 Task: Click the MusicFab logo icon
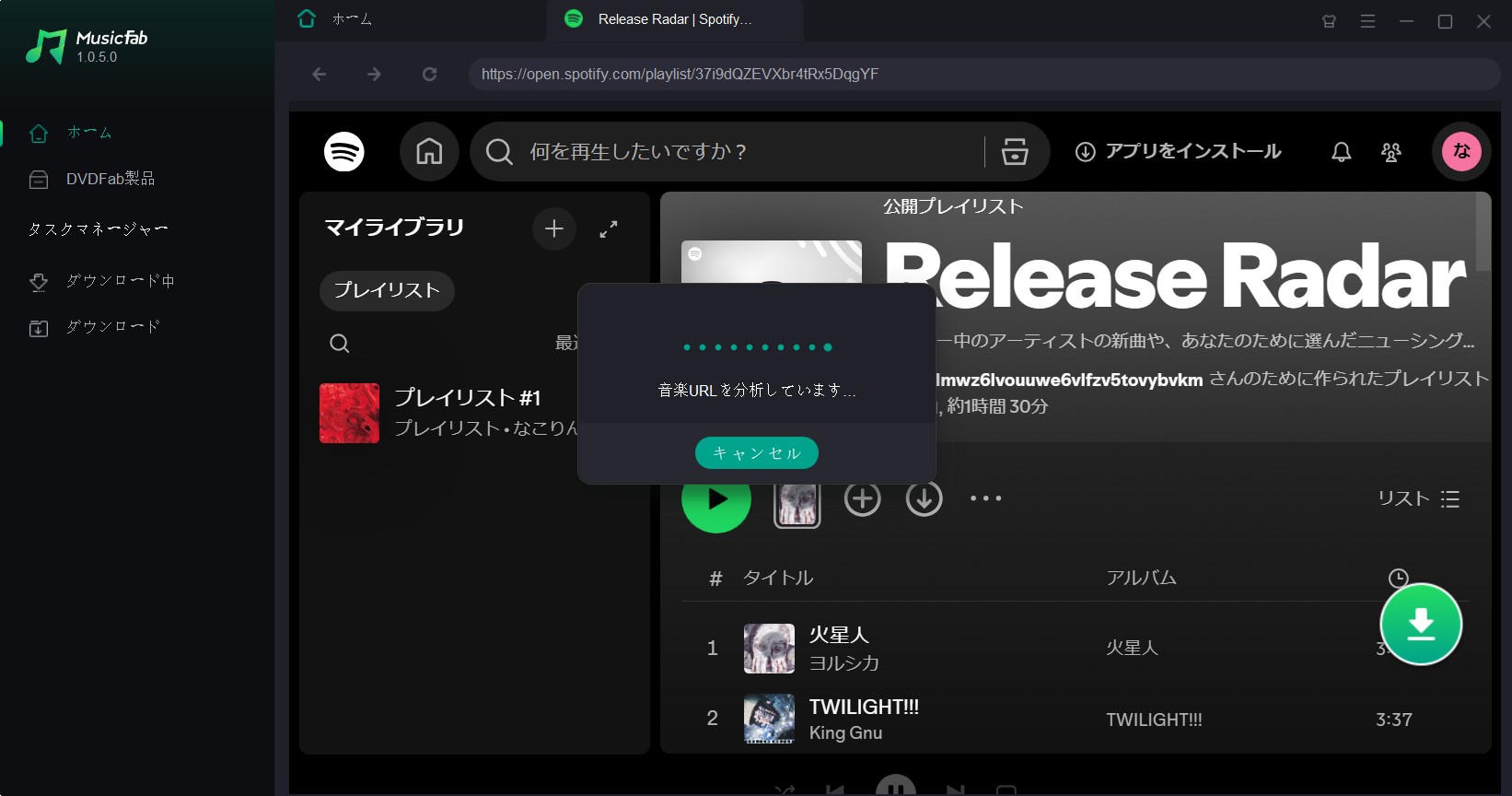click(x=46, y=46)
